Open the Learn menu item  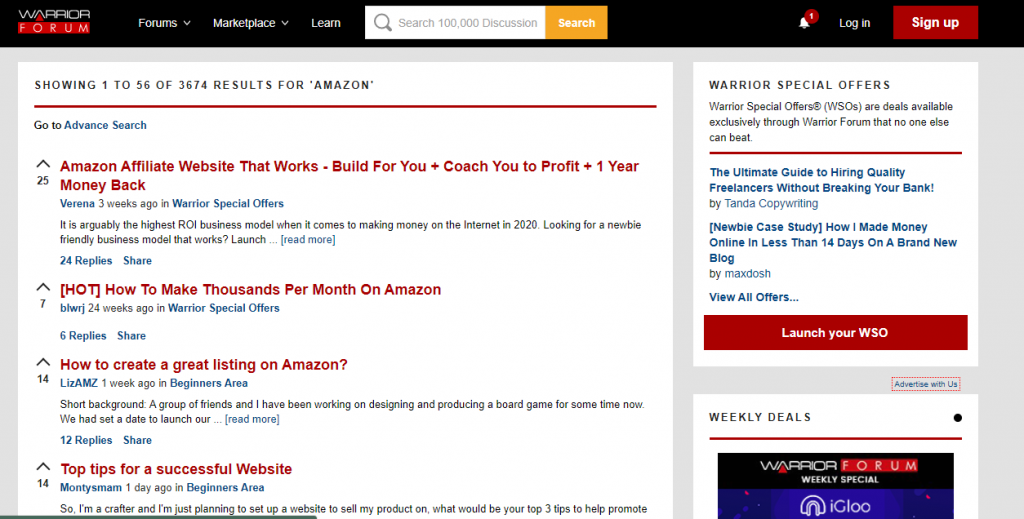pos(326,23)
